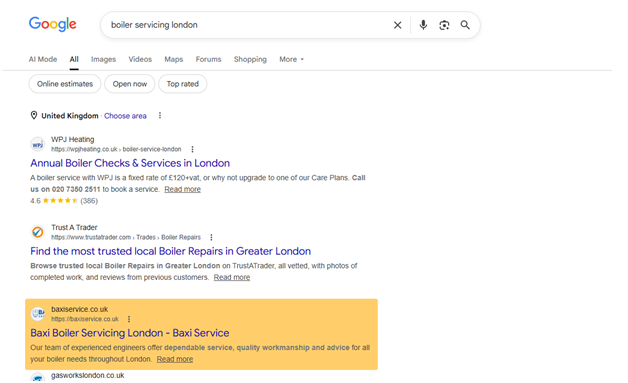Switch to the Forums tab

click(208, 59)
